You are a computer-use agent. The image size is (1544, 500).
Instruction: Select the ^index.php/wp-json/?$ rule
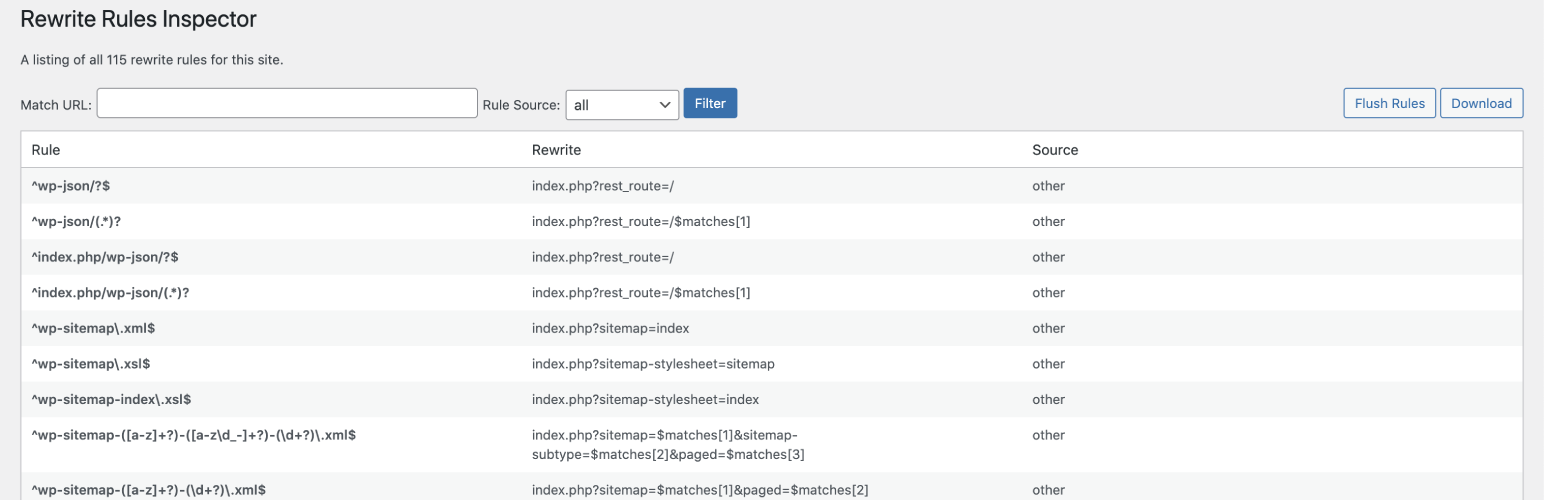[x=105, y=257]
